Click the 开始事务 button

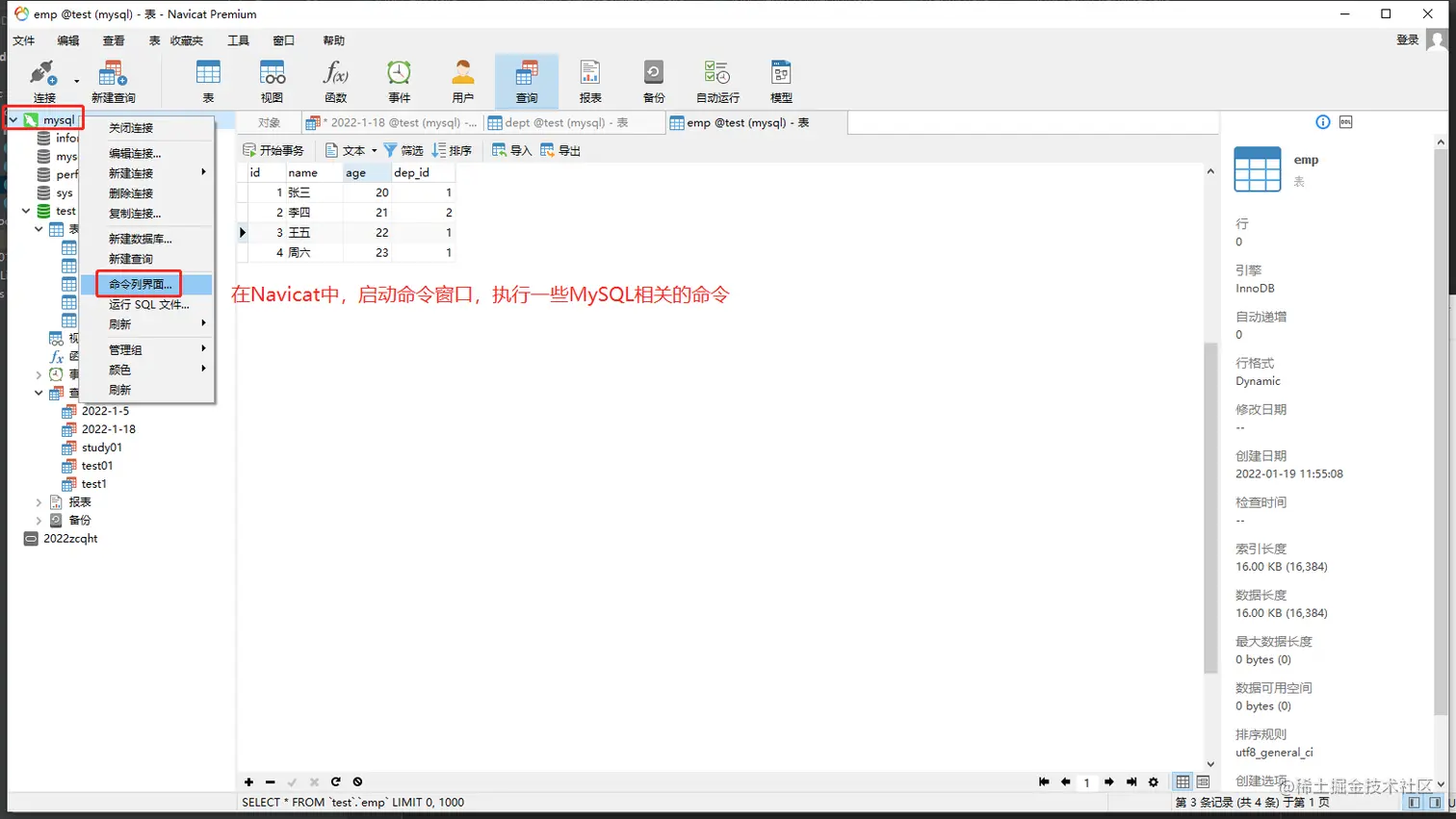pos(273,151)
